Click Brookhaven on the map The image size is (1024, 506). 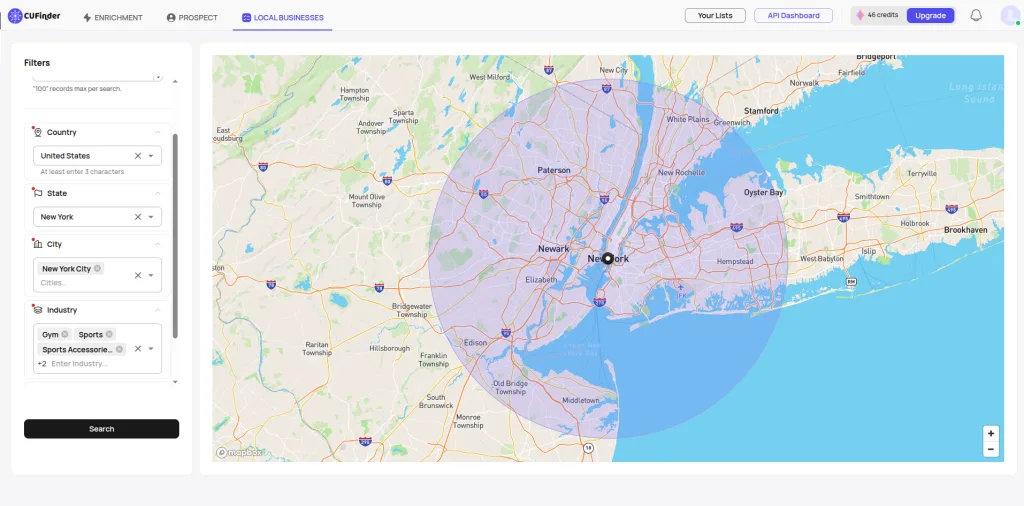965,230
